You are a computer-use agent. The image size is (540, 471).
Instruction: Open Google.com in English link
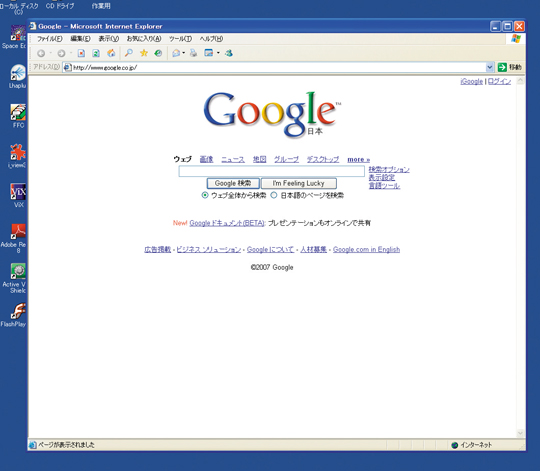pos(366,250)
